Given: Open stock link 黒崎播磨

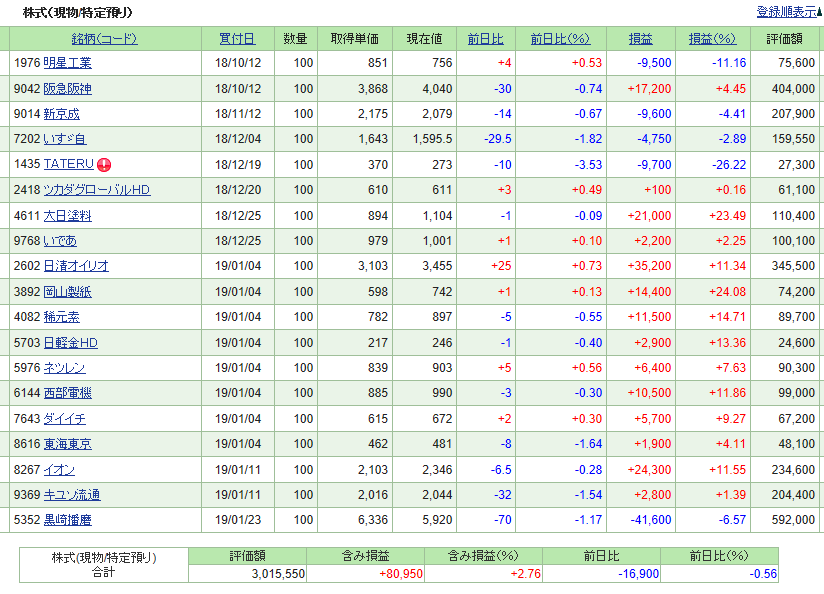Looking at the screenshot, I should click(67, 520).
